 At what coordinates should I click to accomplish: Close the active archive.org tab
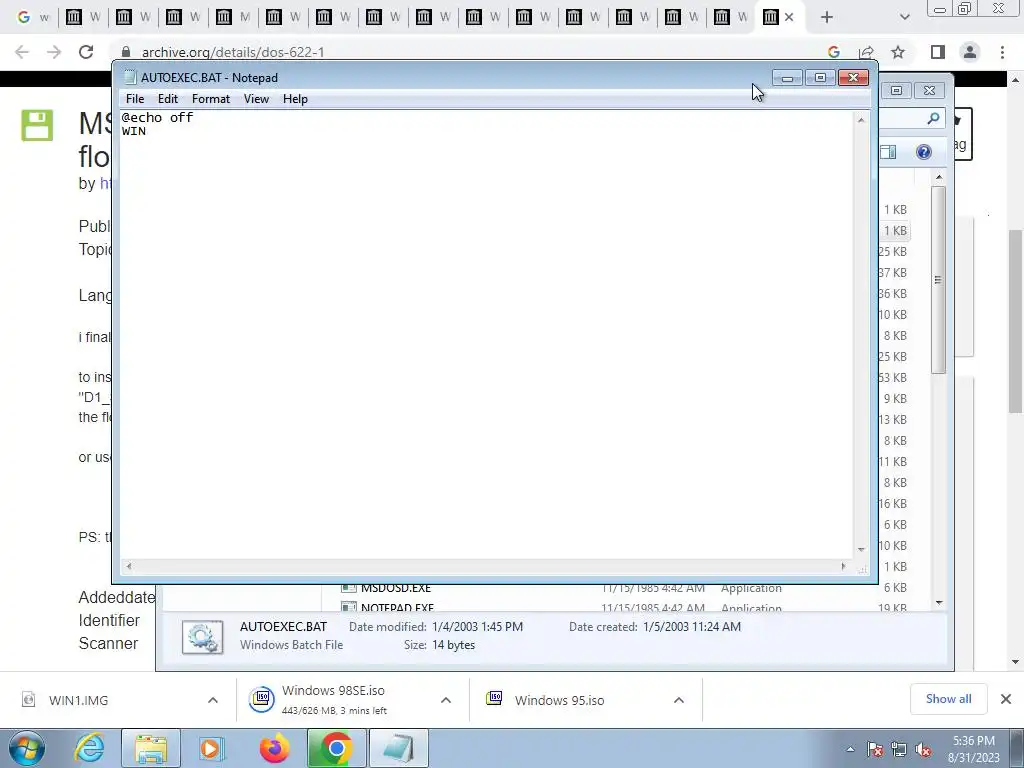coord(789,18)
